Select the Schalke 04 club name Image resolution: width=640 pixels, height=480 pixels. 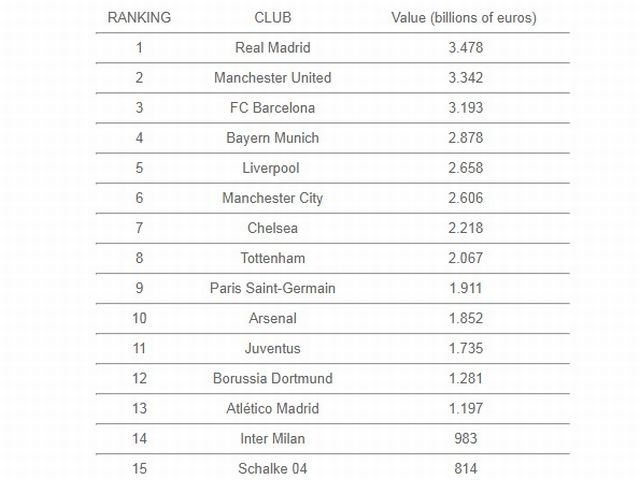tap(273, 469)
